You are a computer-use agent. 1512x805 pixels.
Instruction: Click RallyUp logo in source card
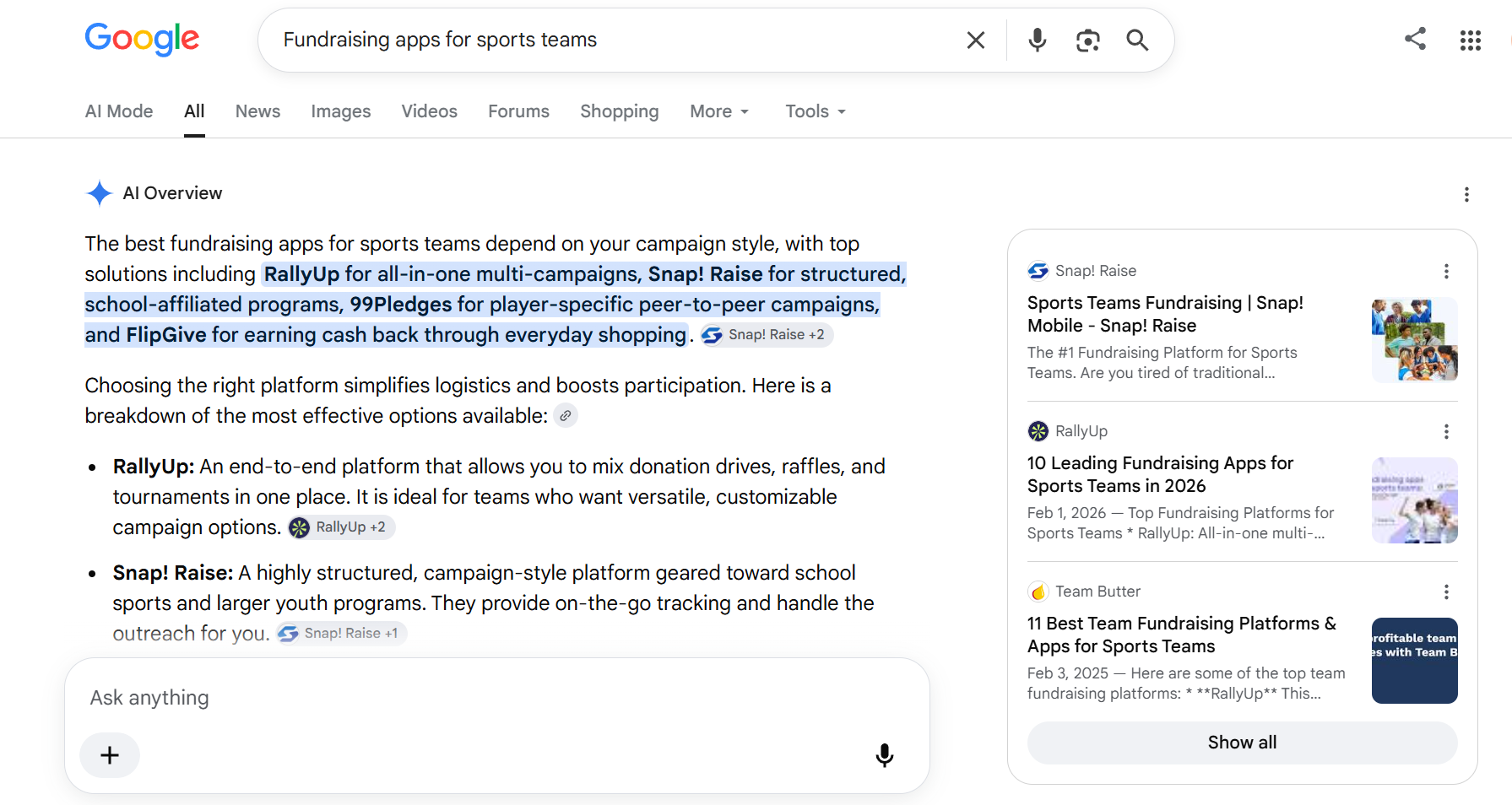click(1038, 431)
